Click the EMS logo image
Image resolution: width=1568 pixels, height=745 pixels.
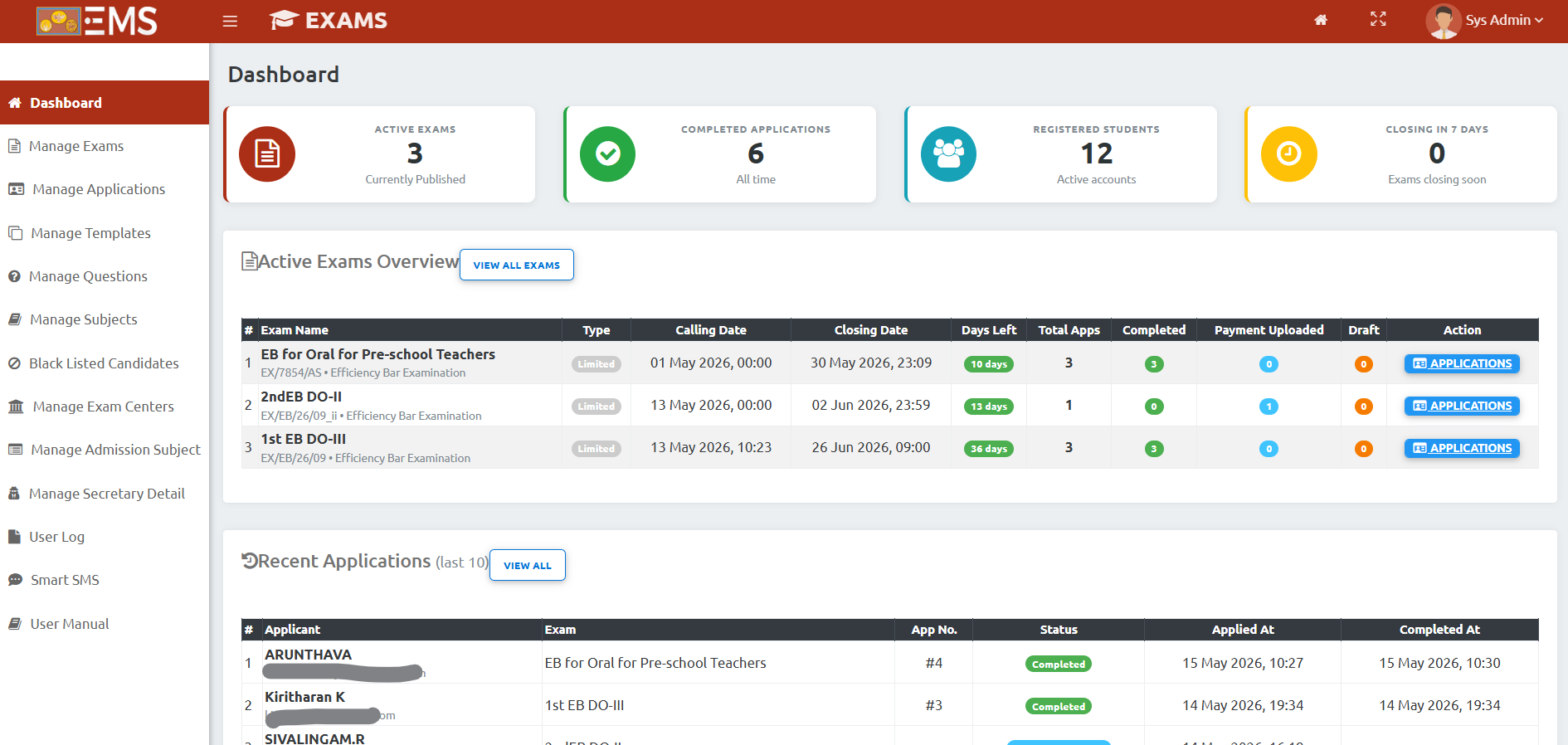pos(97,21)
